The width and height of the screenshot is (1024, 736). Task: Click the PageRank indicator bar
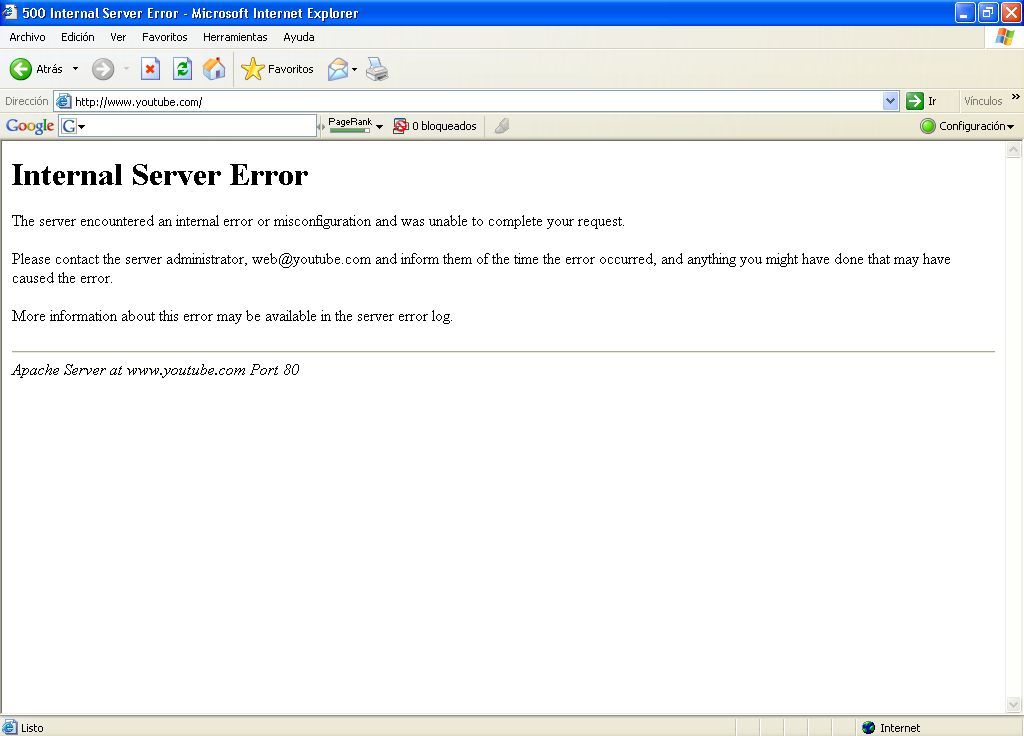[349, 131]
